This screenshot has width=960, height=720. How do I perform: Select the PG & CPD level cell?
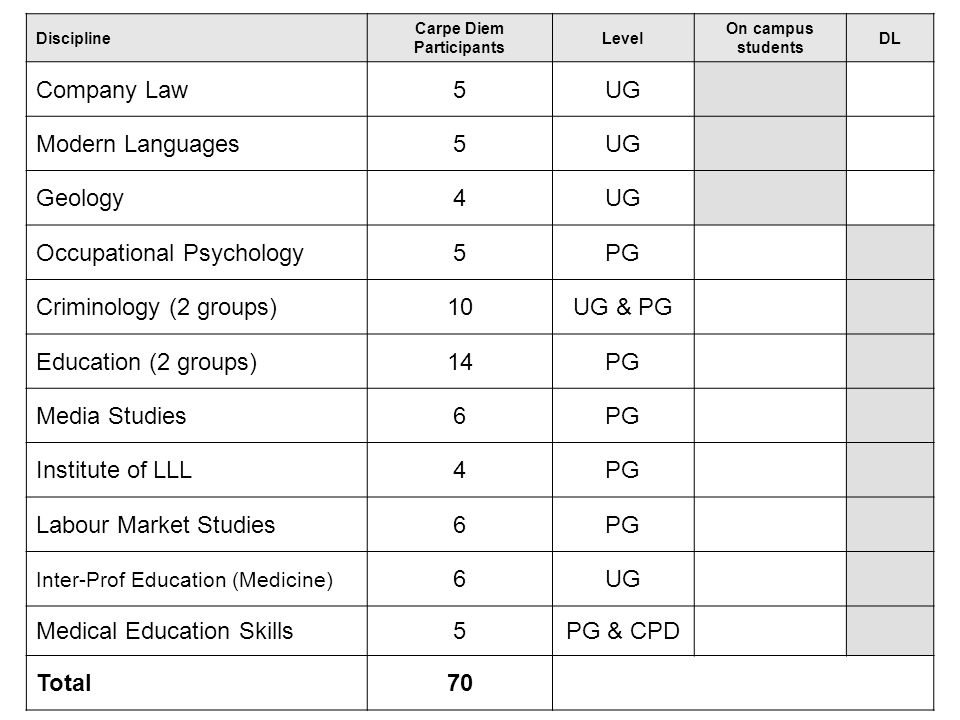pyautogui.click(x=623, y=631)
